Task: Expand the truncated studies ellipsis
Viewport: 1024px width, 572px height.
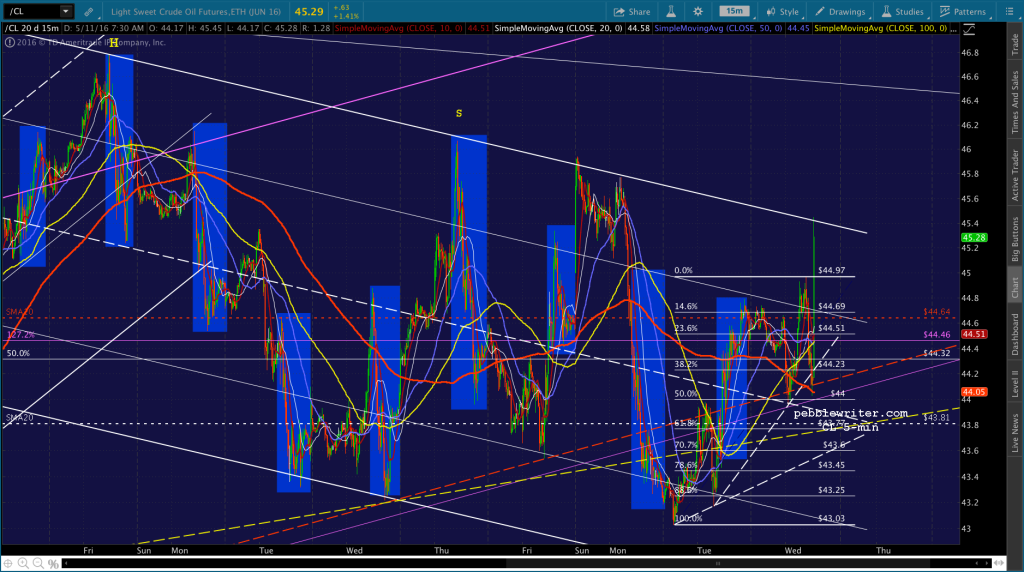Action: (954, 29)
